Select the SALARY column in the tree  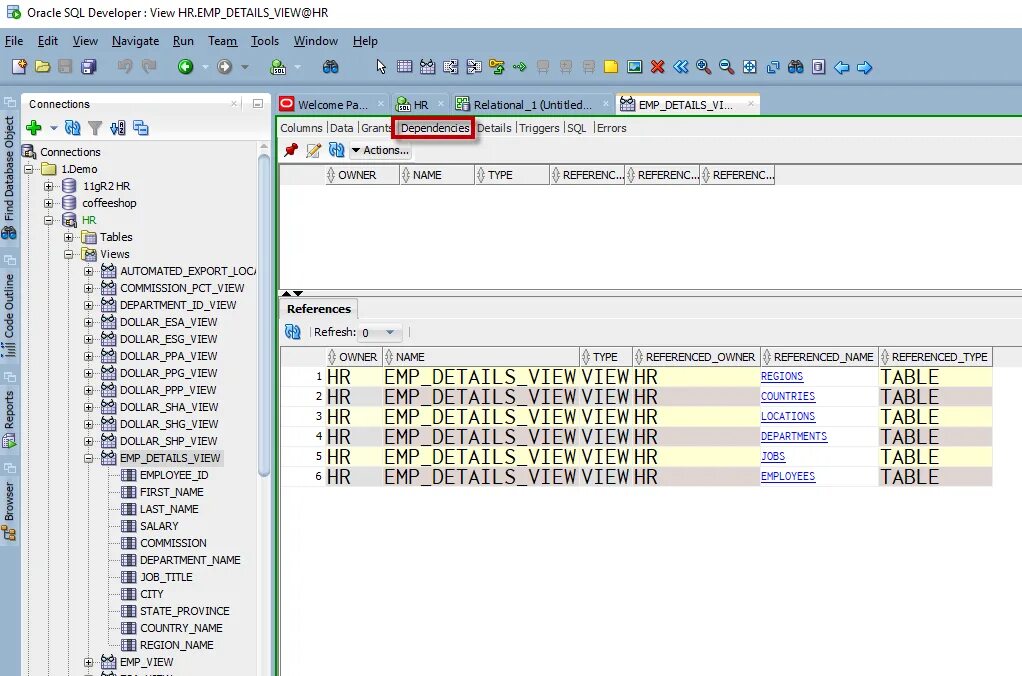click(x=158, y=526)
